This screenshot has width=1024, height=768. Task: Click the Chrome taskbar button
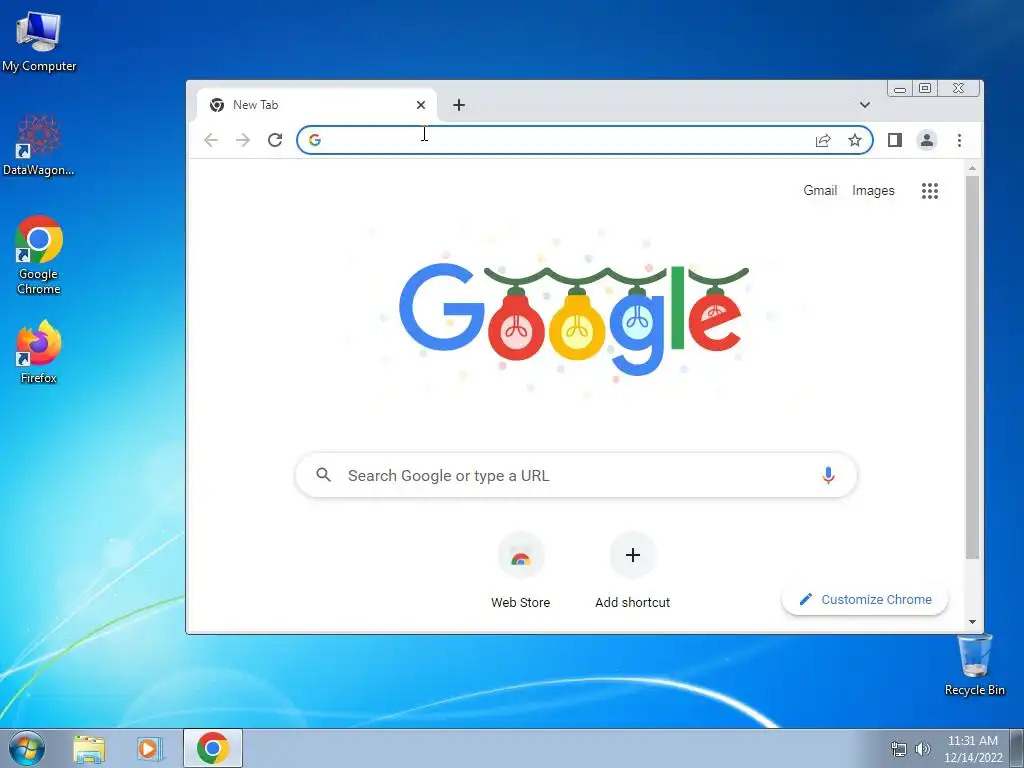(213, 748)
